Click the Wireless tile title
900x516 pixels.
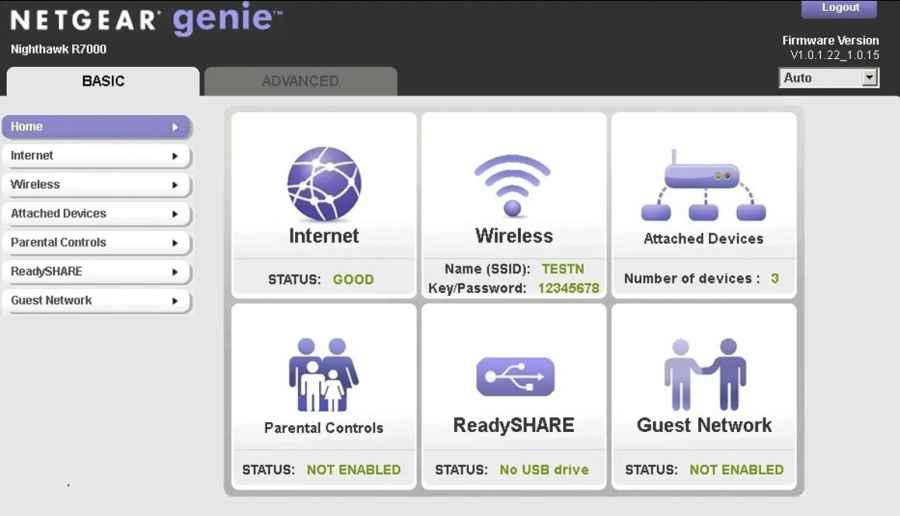coord(514,236)
